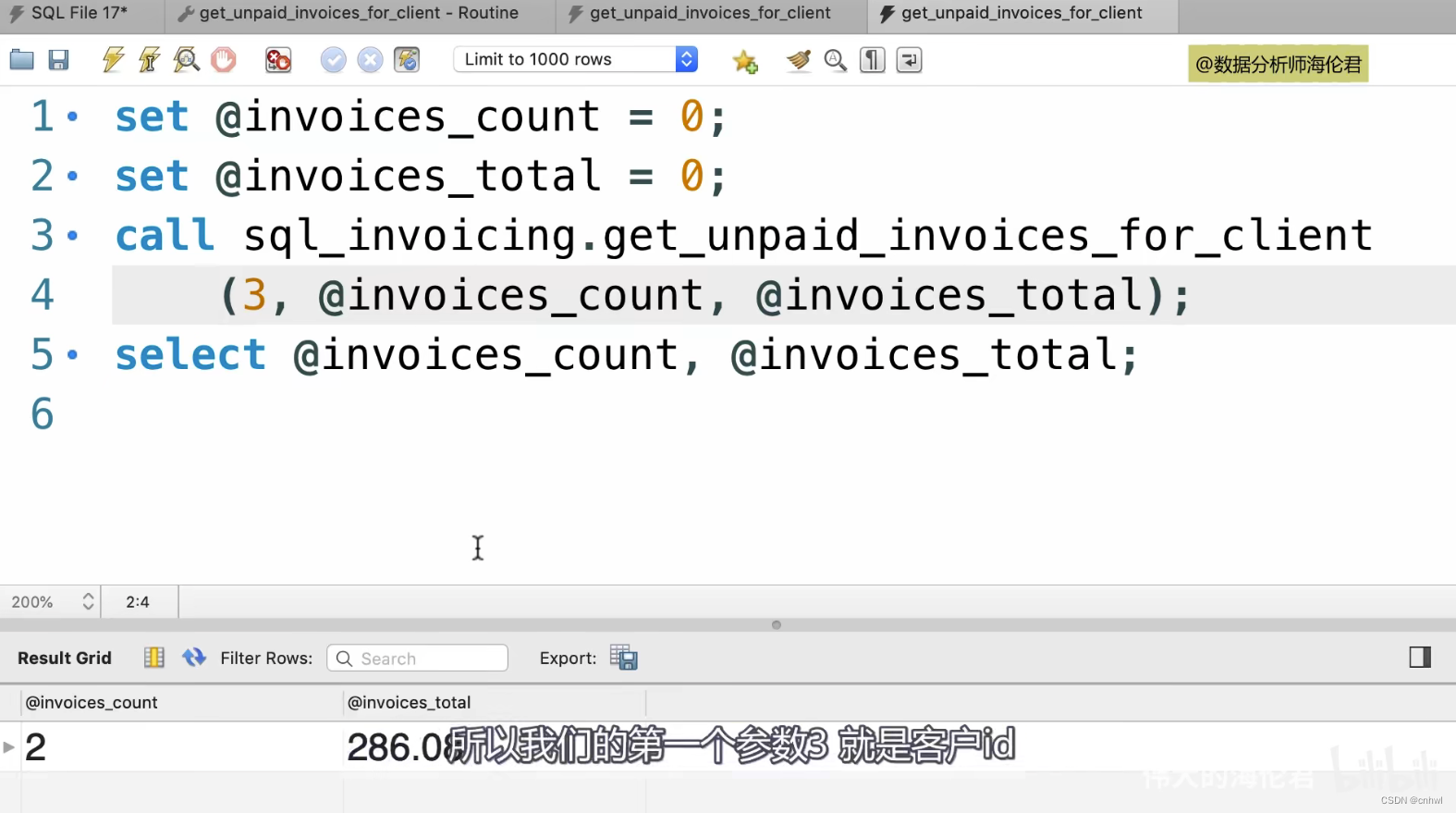The height and width of the screenshot is (813, 1456).
Task: Click the call keyword on line 3
Action: (x=165, y=236)
